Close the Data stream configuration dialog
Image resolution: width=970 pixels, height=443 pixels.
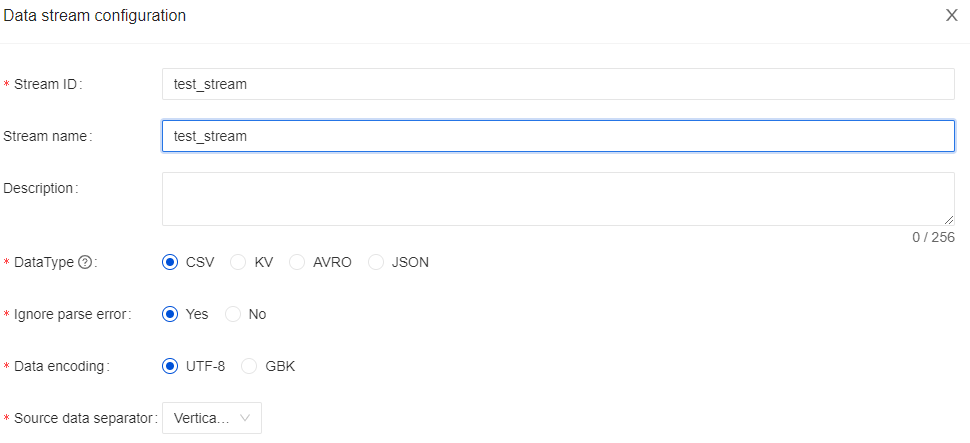pos(952,16)
